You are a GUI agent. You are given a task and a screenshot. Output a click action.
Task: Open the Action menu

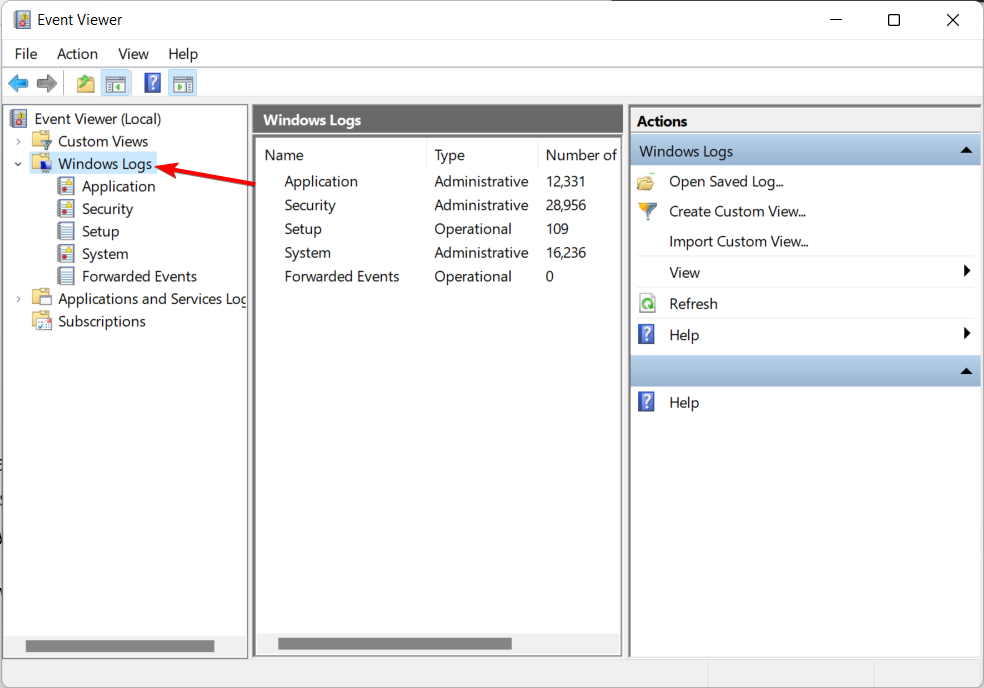tap(77, 54)
